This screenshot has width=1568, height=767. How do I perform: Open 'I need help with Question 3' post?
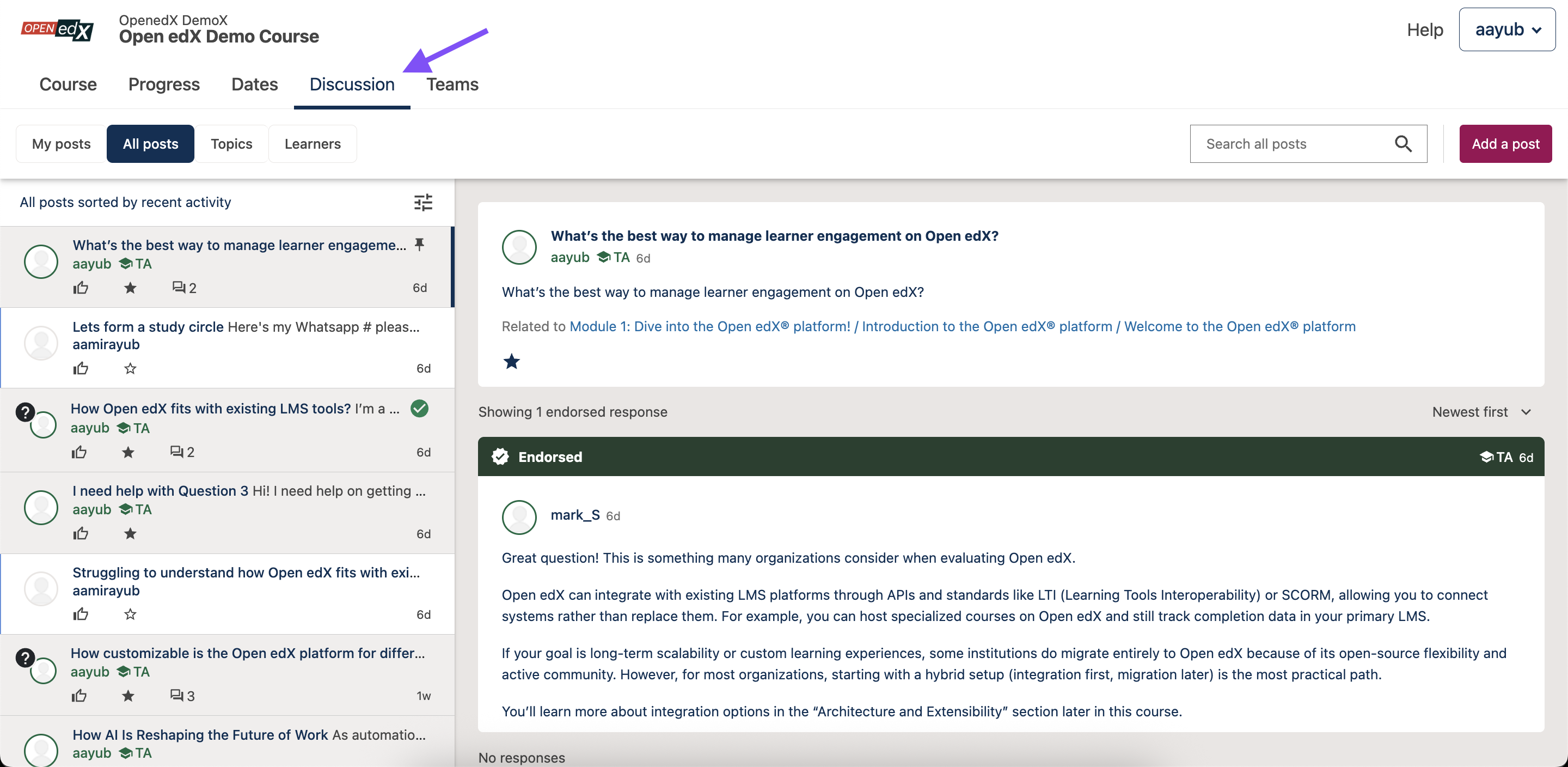[160, 490]
